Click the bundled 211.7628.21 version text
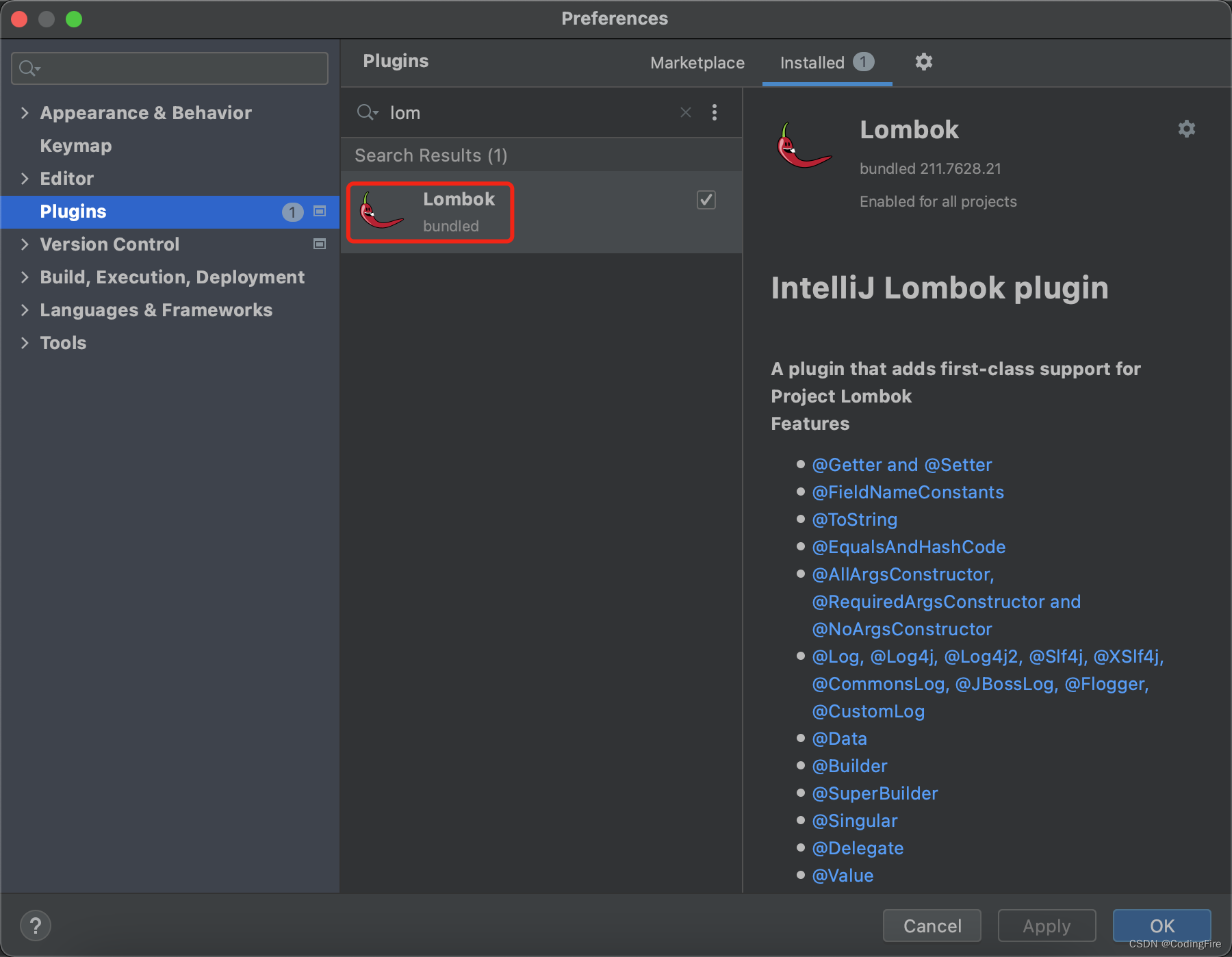 tap(930, 168)
